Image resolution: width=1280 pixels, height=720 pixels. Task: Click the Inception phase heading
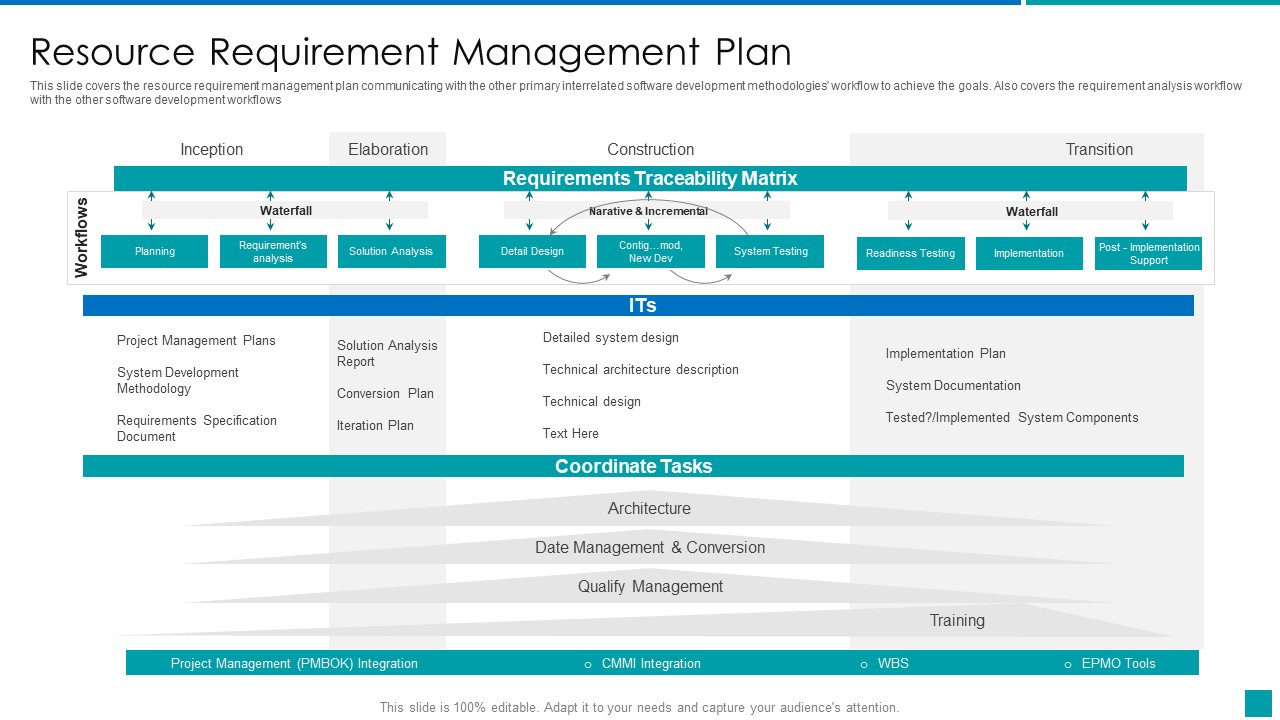pos(211,149)
